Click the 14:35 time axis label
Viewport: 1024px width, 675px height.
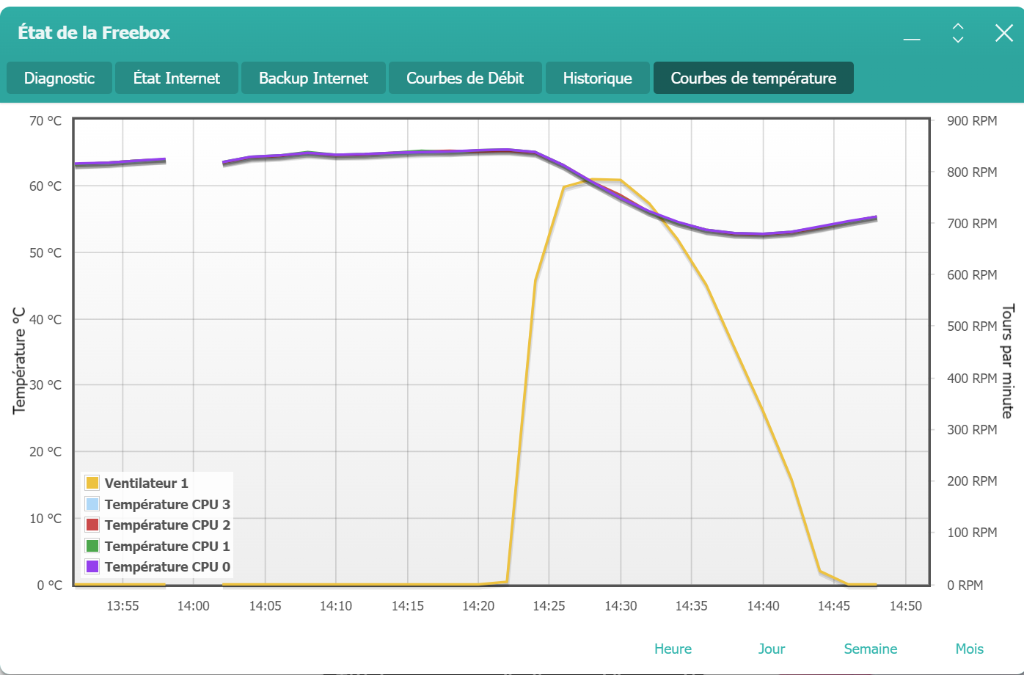(x=691, y=606)
